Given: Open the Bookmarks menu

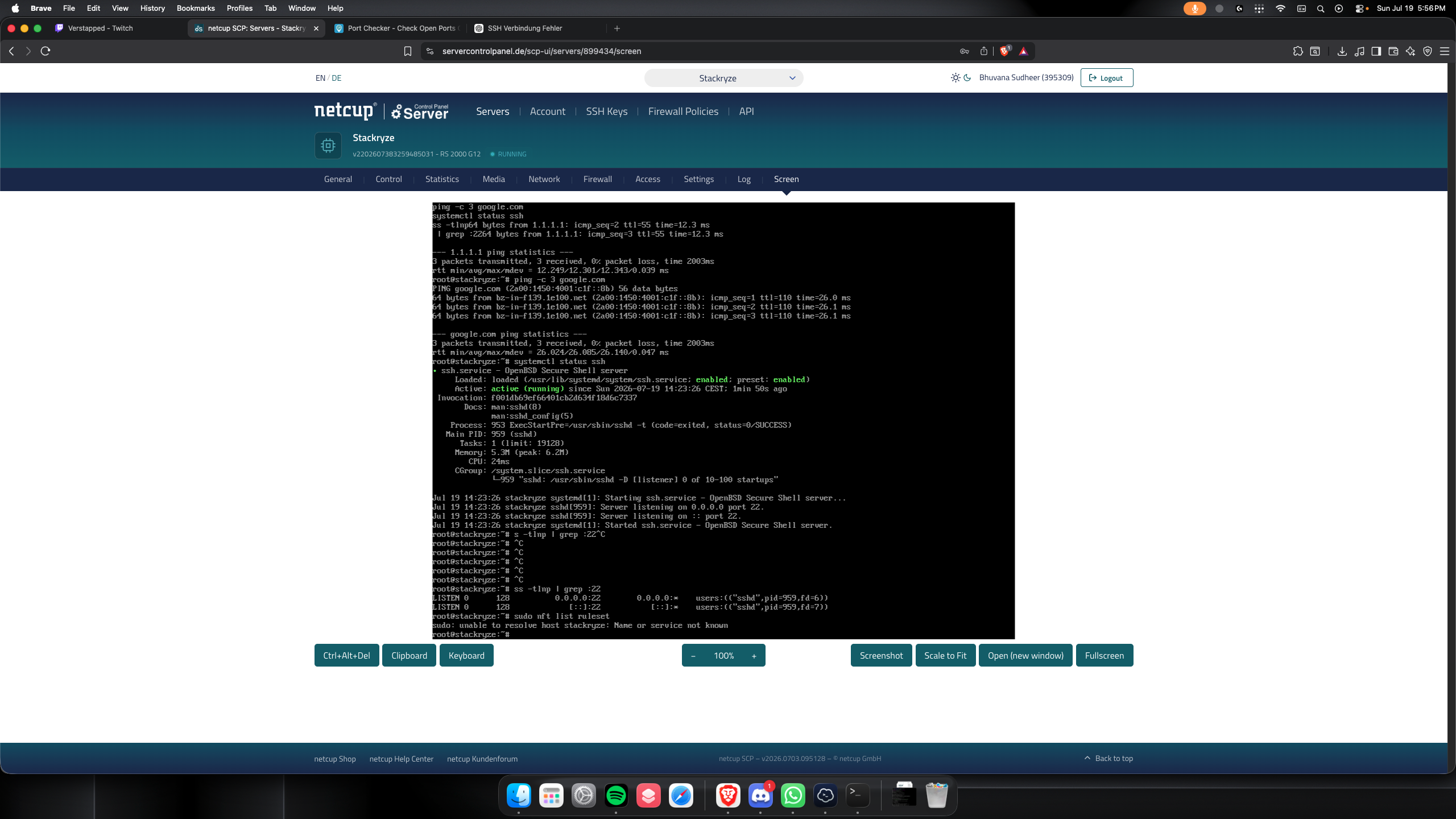Looking at the screenshot, I should tap(196, 9).
